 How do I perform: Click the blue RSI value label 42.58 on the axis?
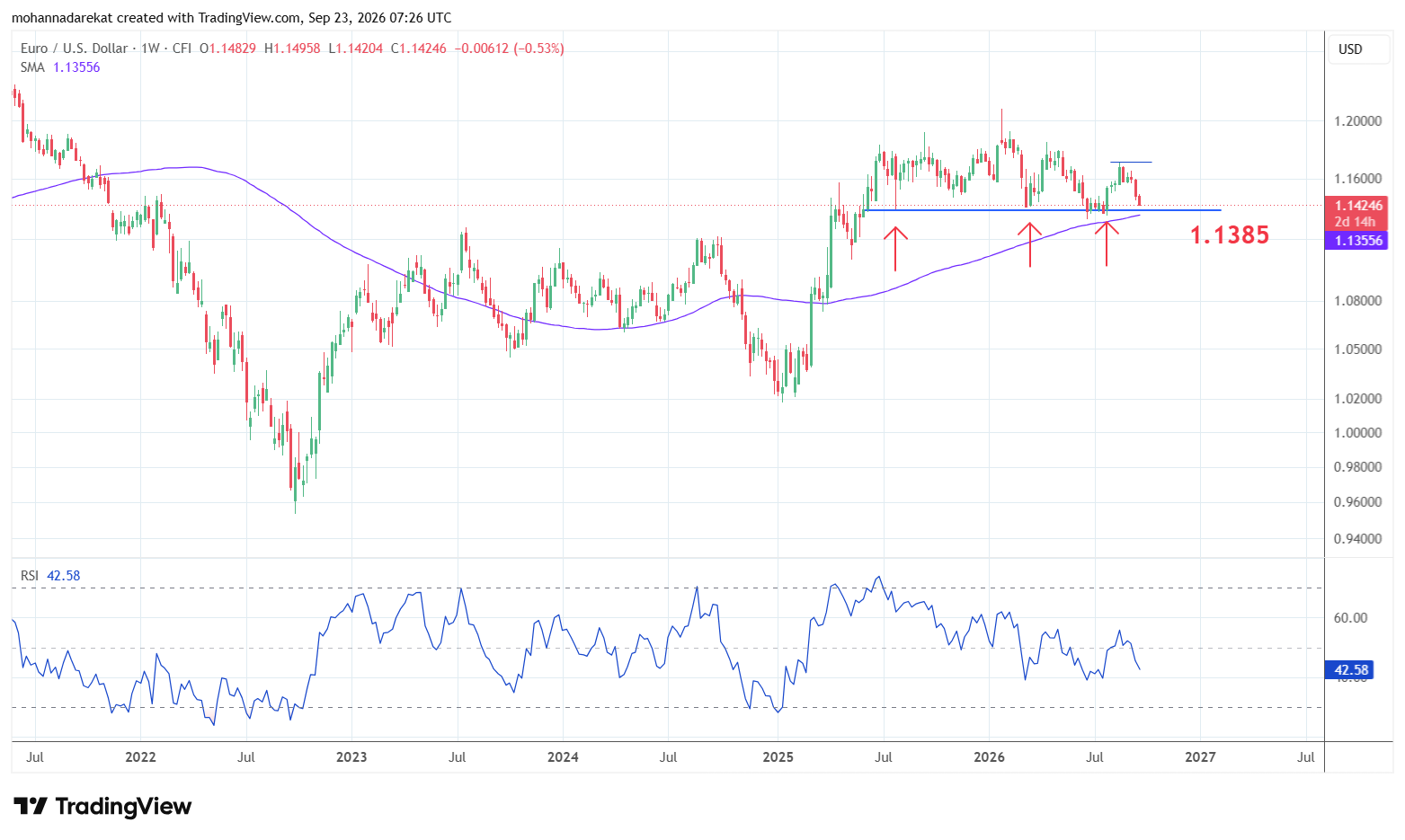[1351, 670]
